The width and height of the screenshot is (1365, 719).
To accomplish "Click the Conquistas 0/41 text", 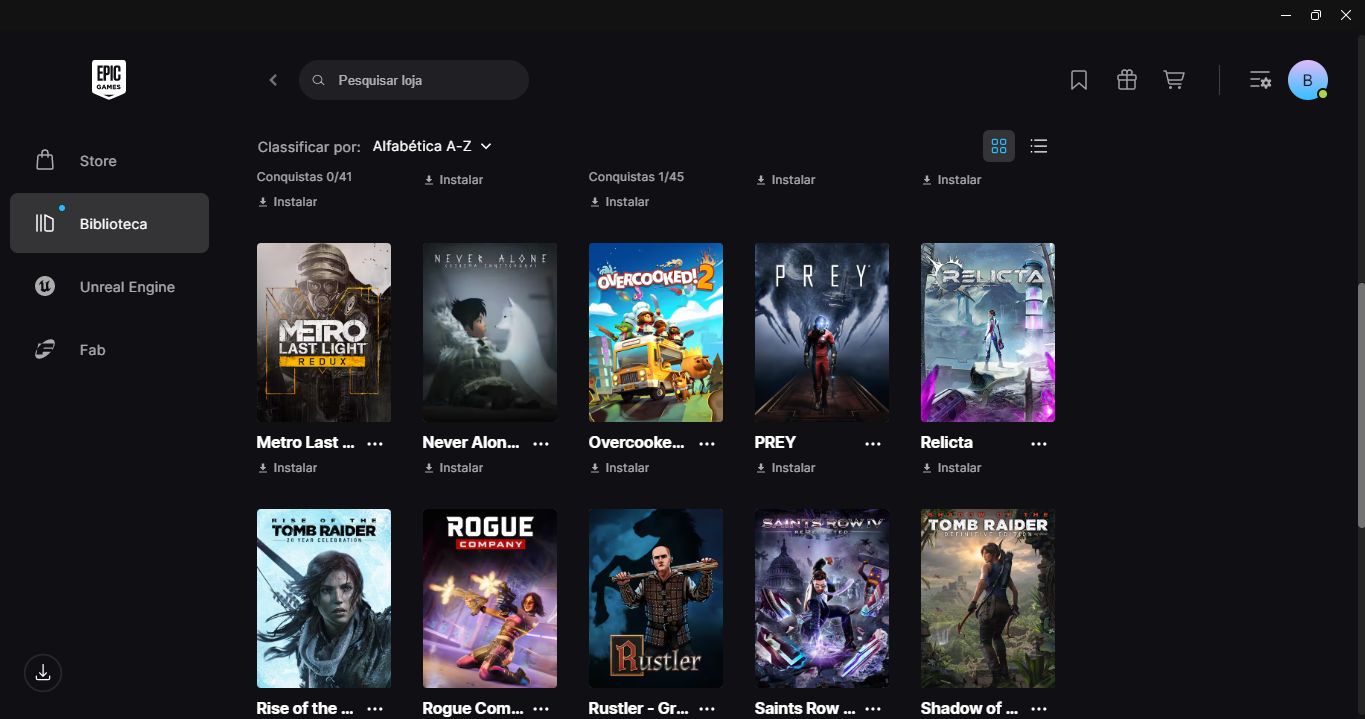I will click(304, 177).
